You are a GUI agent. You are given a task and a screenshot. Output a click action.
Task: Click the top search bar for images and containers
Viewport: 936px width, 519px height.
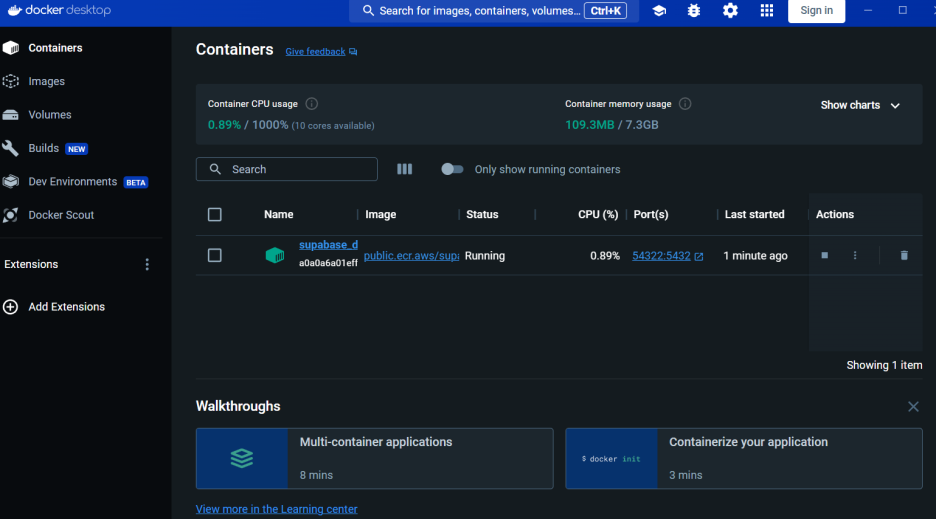tap(494, 11)
